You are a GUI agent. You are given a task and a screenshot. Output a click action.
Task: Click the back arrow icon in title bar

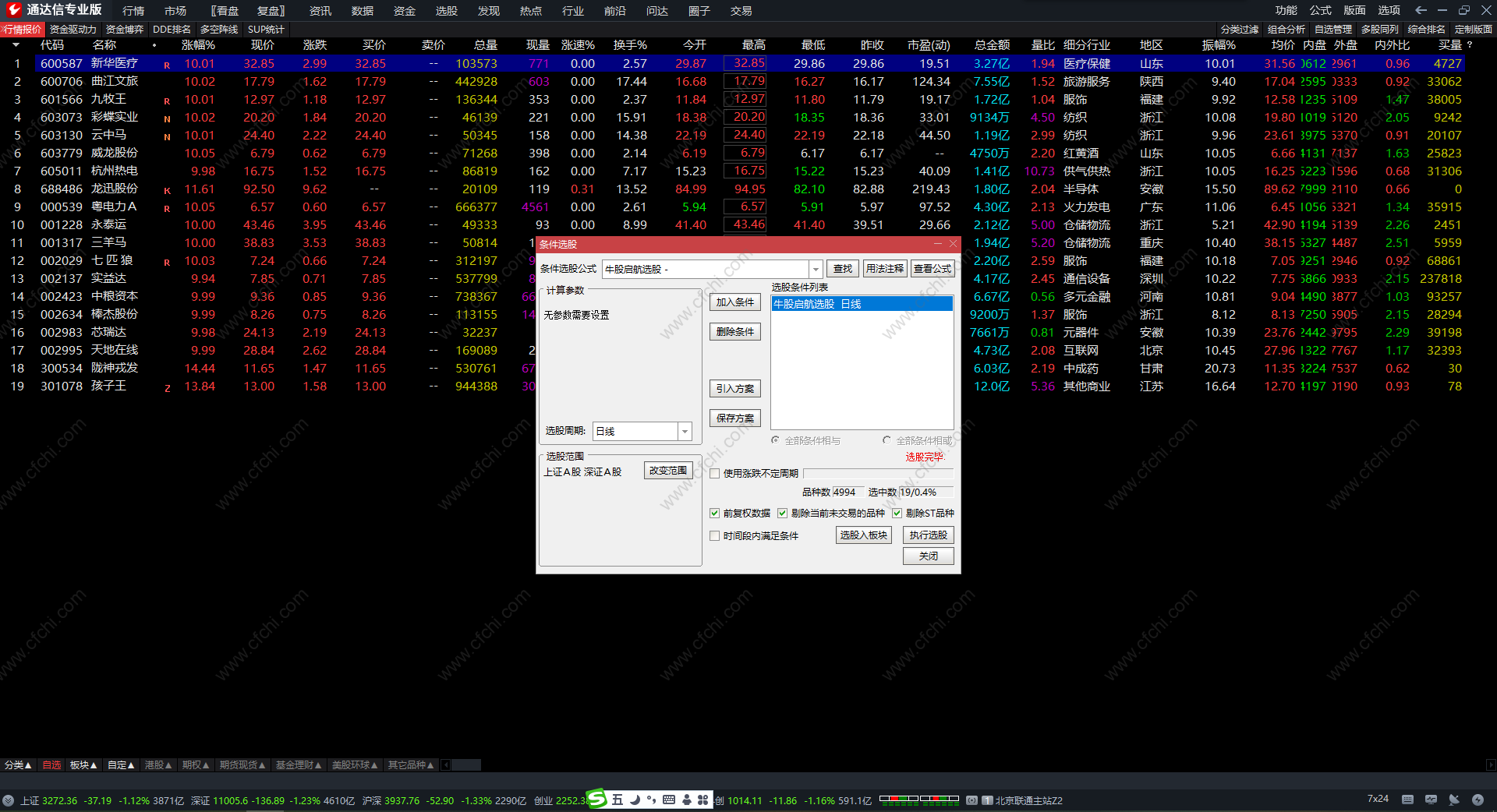(1421, 10)
